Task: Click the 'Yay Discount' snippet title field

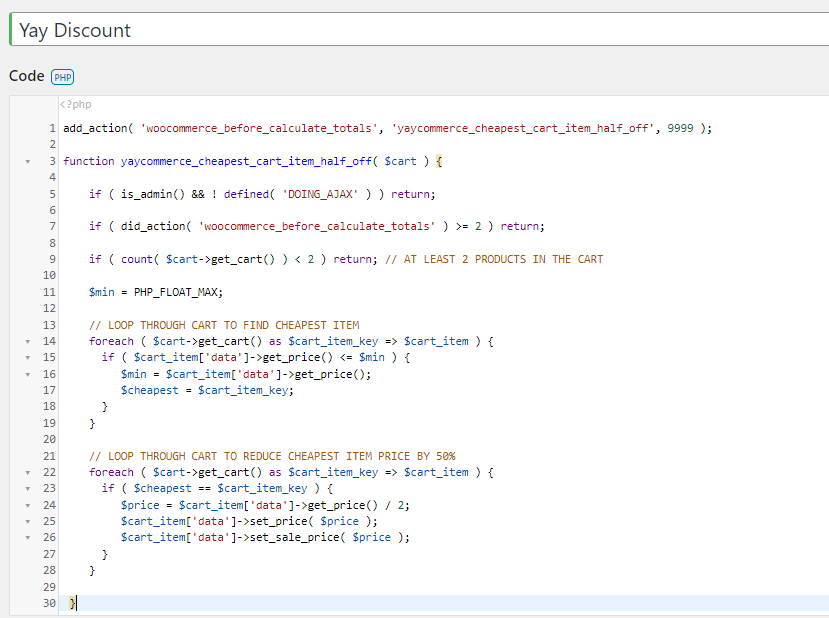Action: pyautogui.click(x=420, y=30)
